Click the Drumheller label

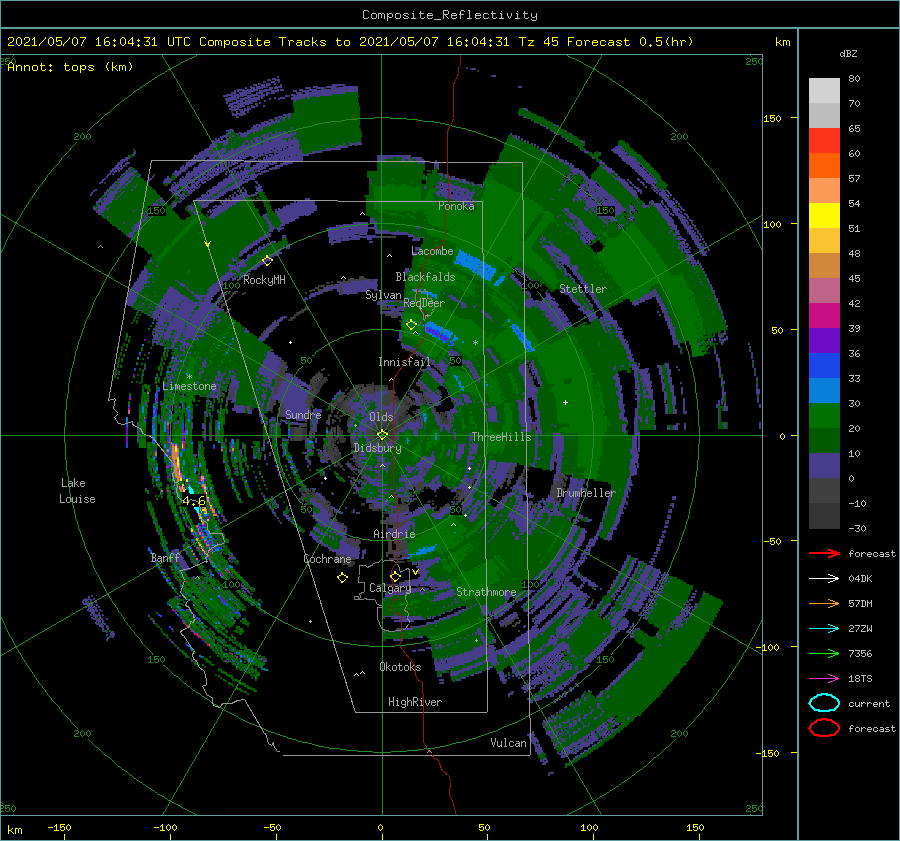[x=586, y=493]
